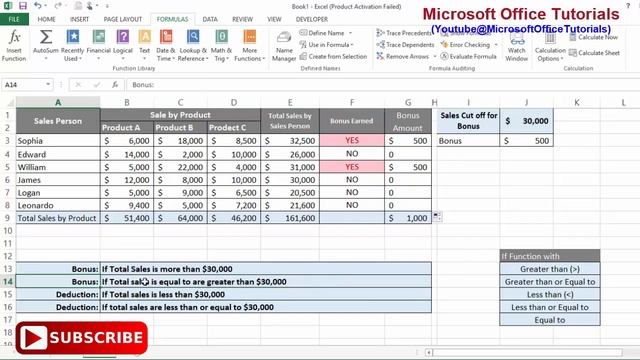Select Less than or Equal to cell
This screenshot has height=360, width=640.
(x=550, y=307)
